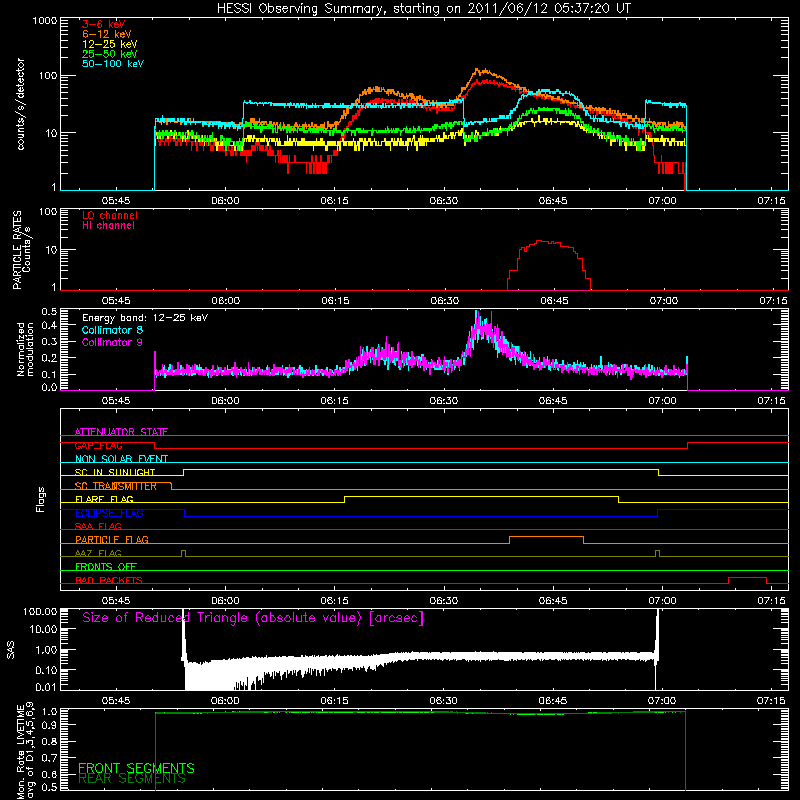Click the 'PARTICLE_FLAG' label
The width and height of the screenshot is (800, 800).
112,539
